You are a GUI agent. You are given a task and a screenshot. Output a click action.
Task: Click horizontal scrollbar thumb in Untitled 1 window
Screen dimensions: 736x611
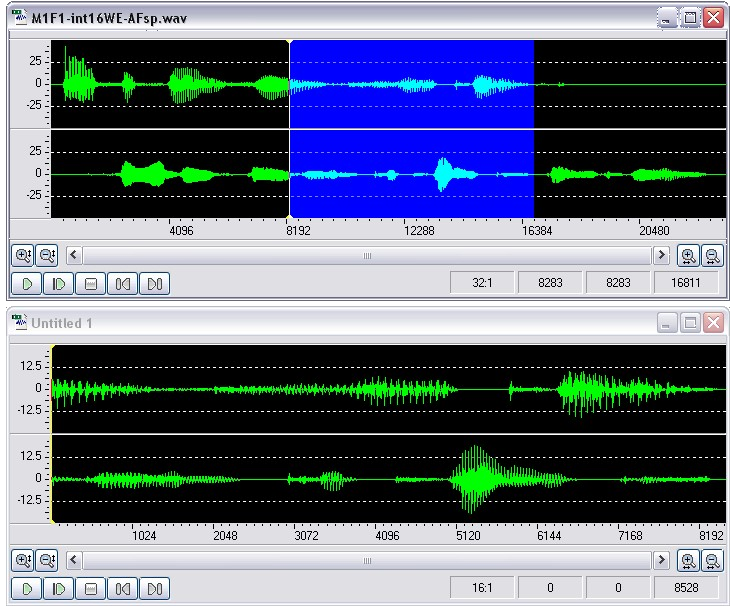tap(367, 560)
